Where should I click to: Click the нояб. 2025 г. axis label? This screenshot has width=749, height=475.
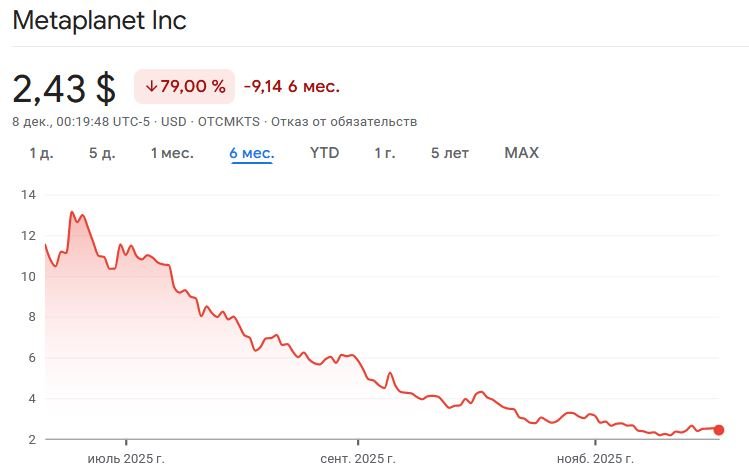pos(595,458)
